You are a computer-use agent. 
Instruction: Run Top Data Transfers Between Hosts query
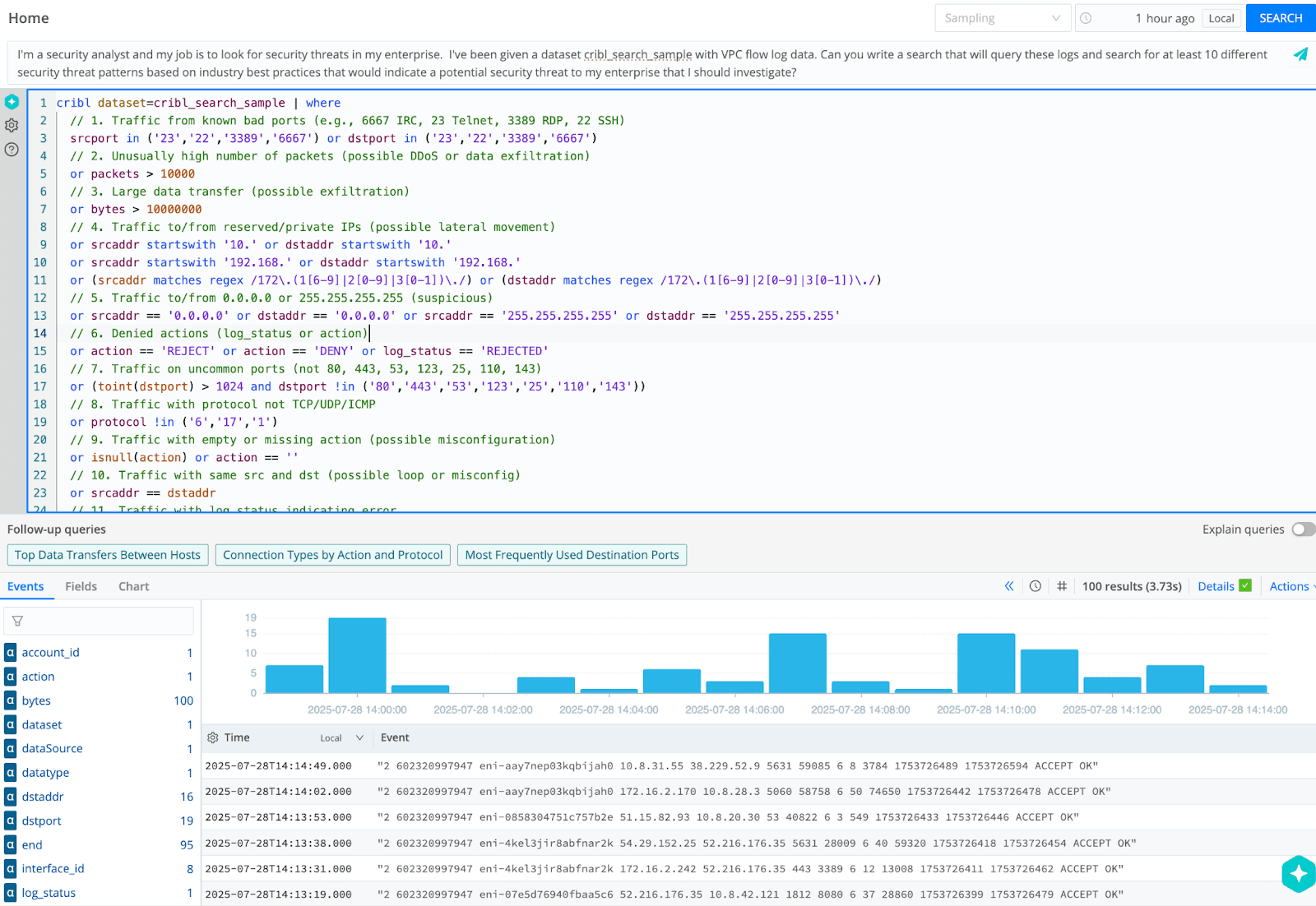tap(108, 555)
